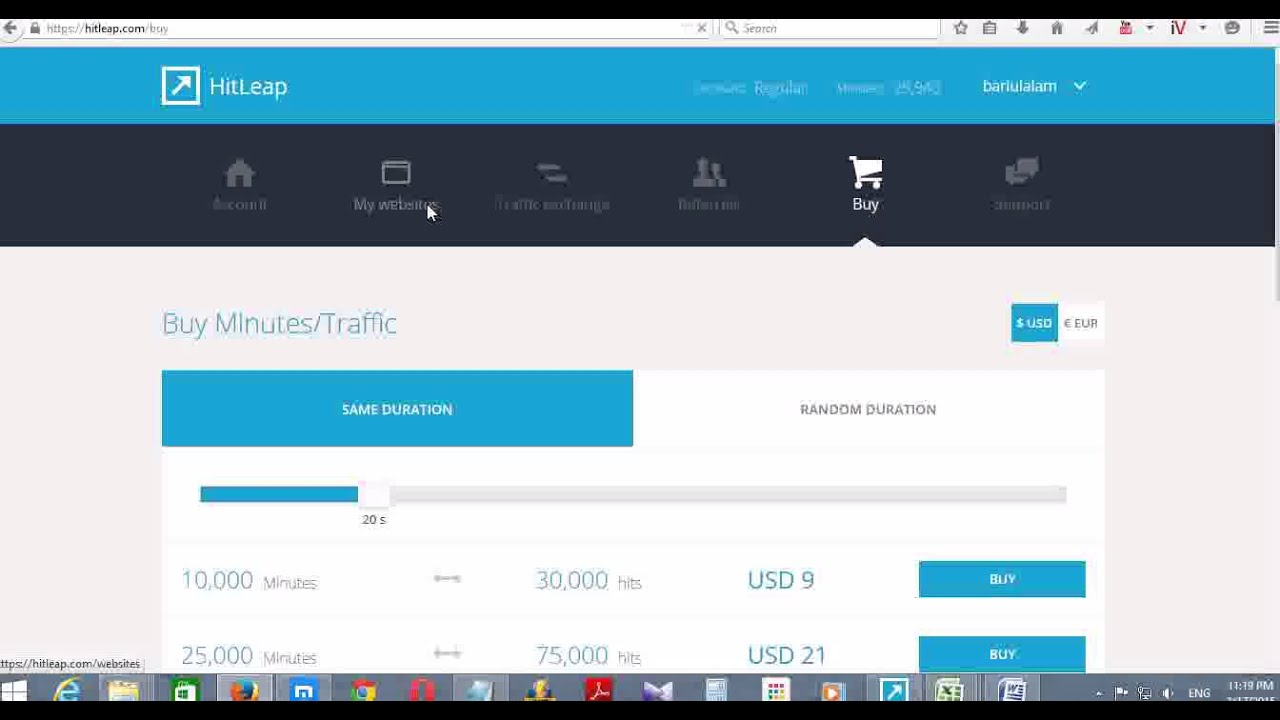Go to the Traffic exchange section
The image size is (1280, 720).
[x=552, y=186]
